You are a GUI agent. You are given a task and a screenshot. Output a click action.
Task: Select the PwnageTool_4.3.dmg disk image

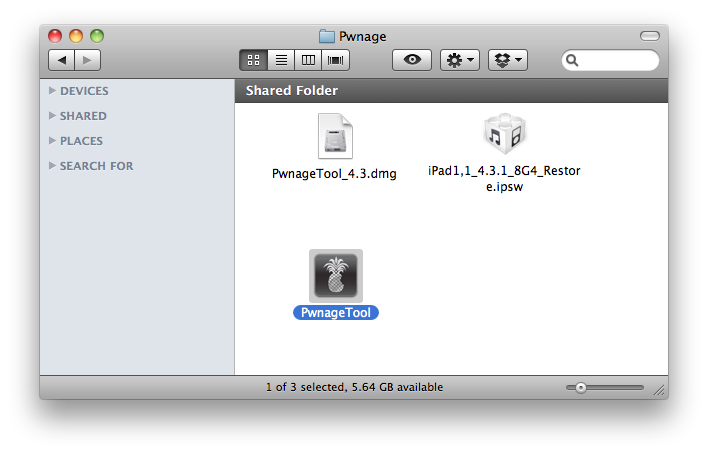pyautogui.click(x=335, y=137)
